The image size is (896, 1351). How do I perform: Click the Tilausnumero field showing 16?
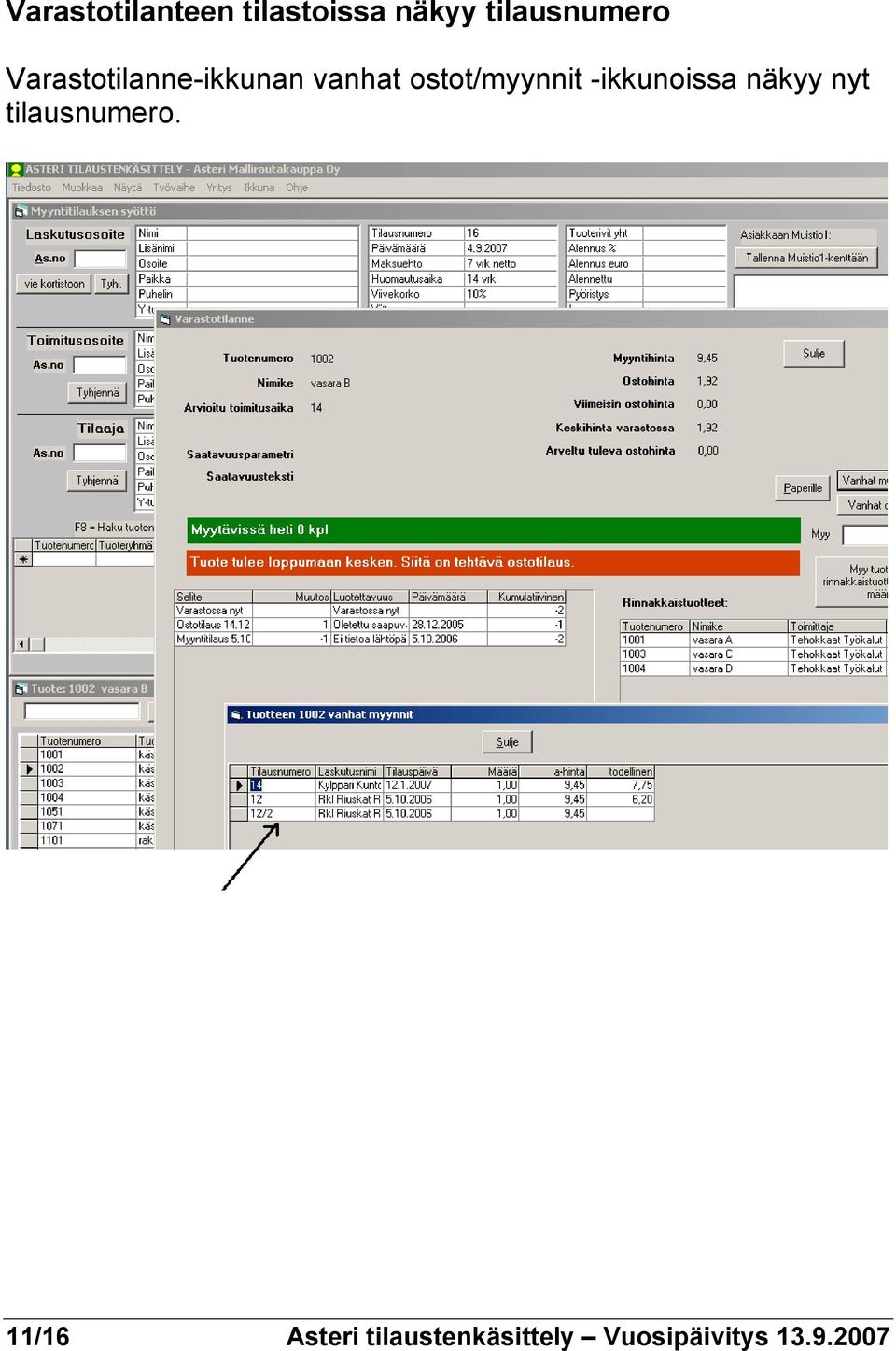510,233
